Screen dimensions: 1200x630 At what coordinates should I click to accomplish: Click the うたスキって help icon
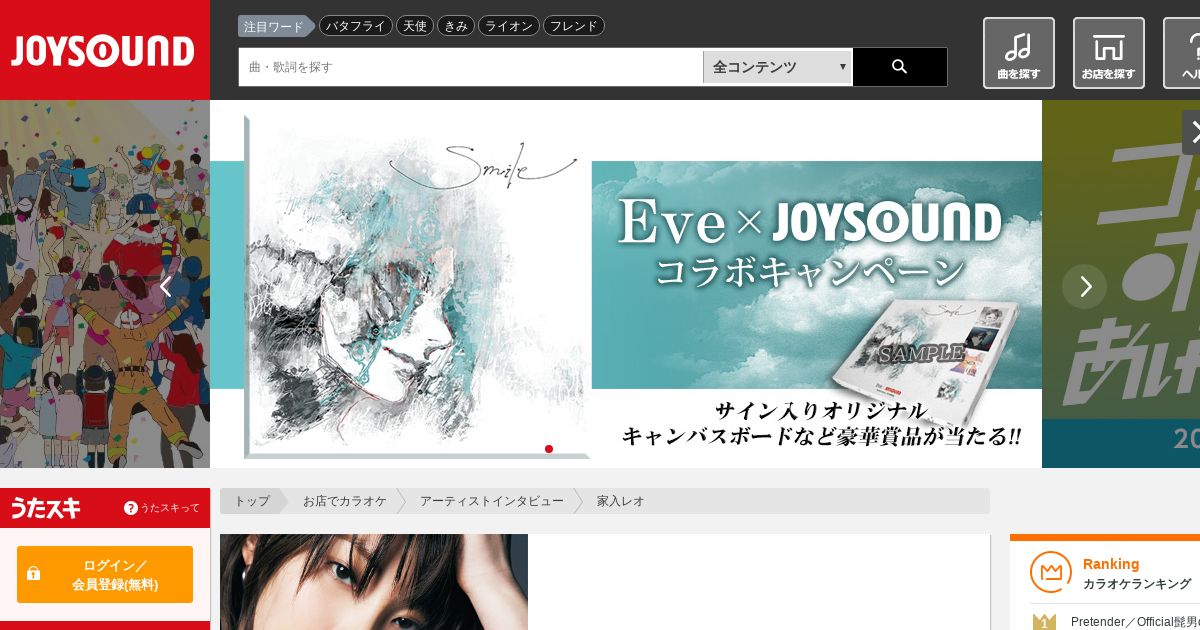130,508
